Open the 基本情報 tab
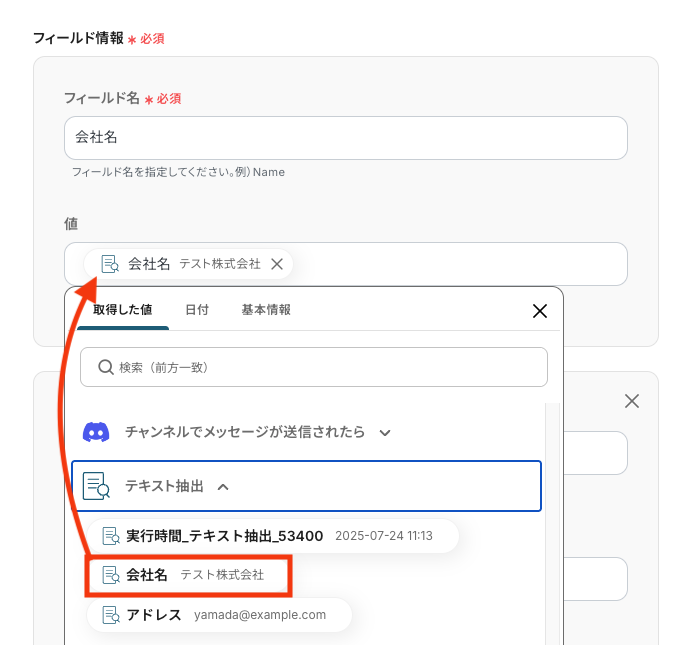The width and height of the screenshot is (693, 645). [266, 310]
